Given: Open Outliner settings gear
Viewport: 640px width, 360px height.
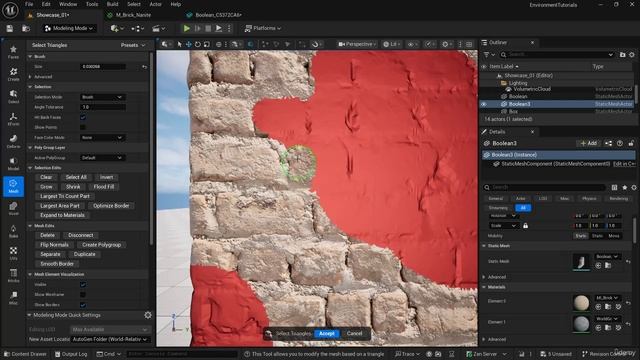Looking at the screenshot, I should pos(632,54).
